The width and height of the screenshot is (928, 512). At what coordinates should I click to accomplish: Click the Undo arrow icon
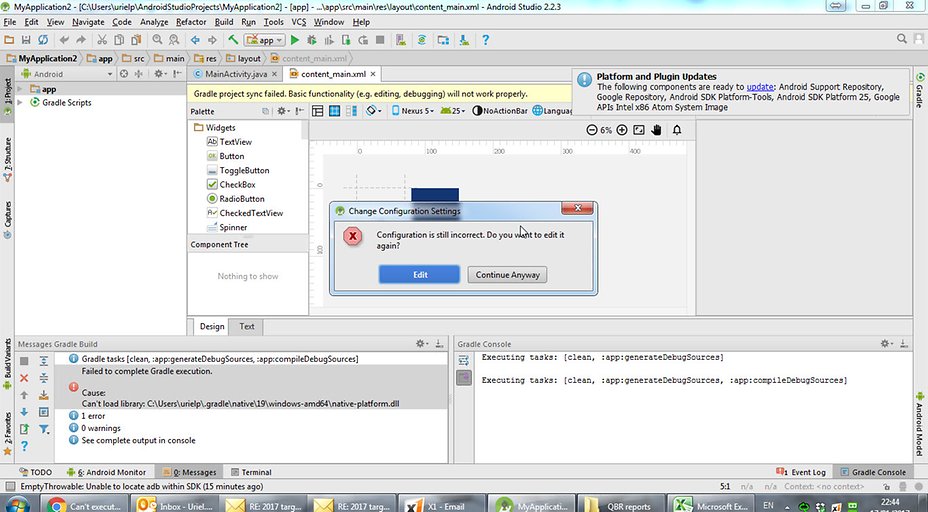64,40
